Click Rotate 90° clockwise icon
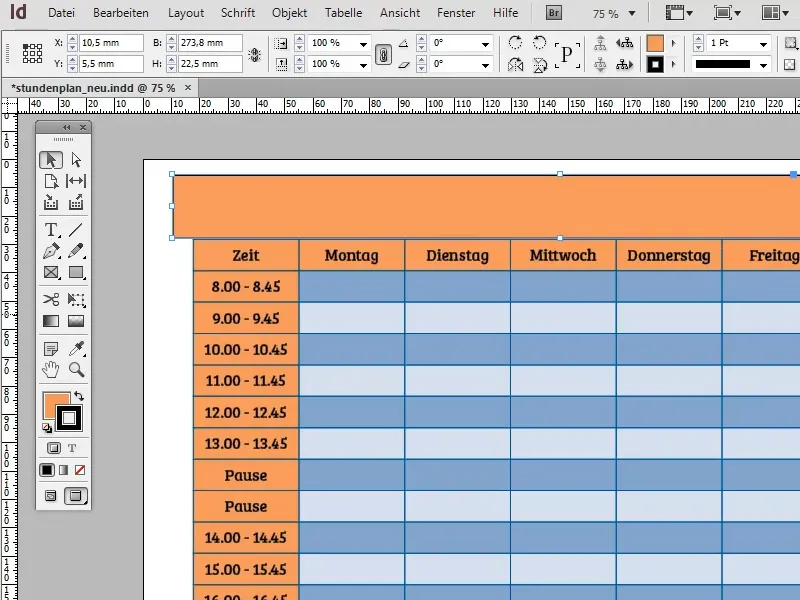The width and height of the screenshot is (800, 600). point(515,42)
